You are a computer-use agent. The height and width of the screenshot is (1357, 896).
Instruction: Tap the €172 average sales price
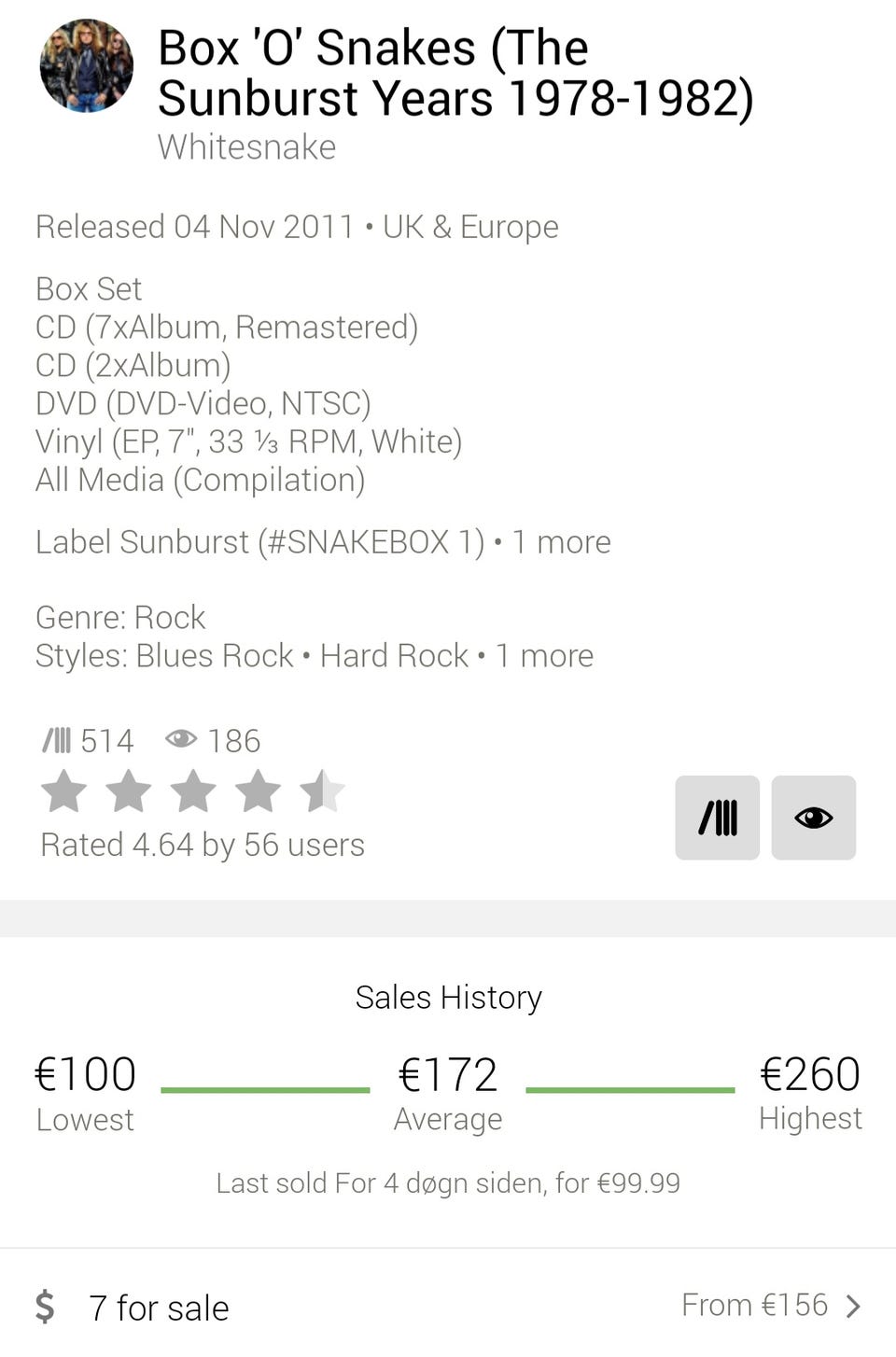pyautogui.click(x=447, y=1074)
